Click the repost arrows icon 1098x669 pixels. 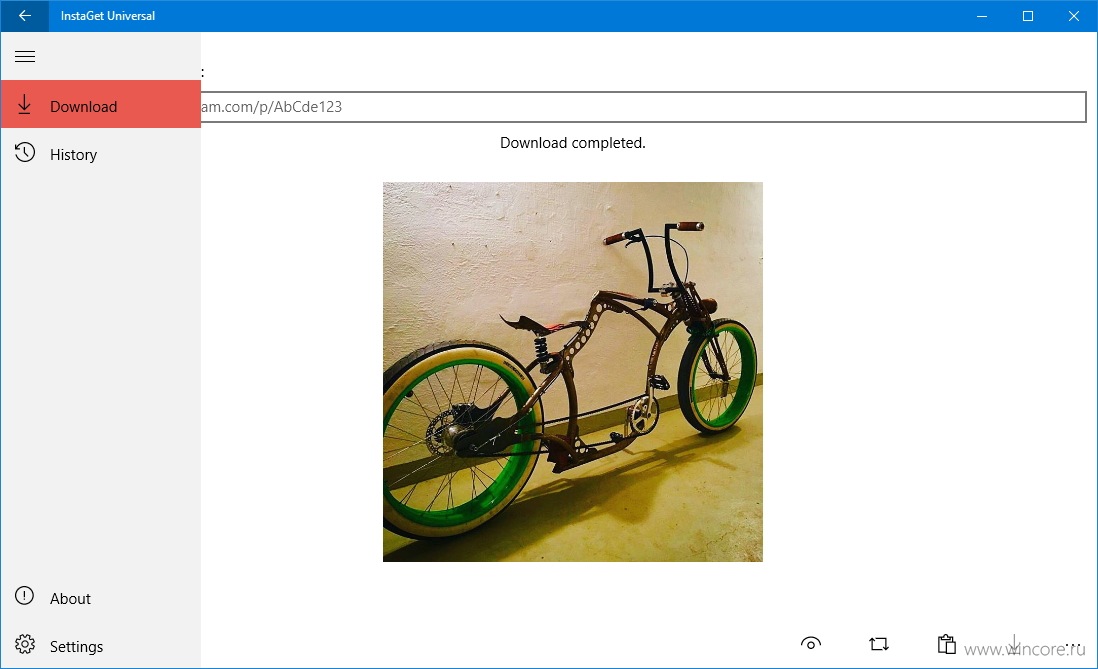tap(879, 644)
